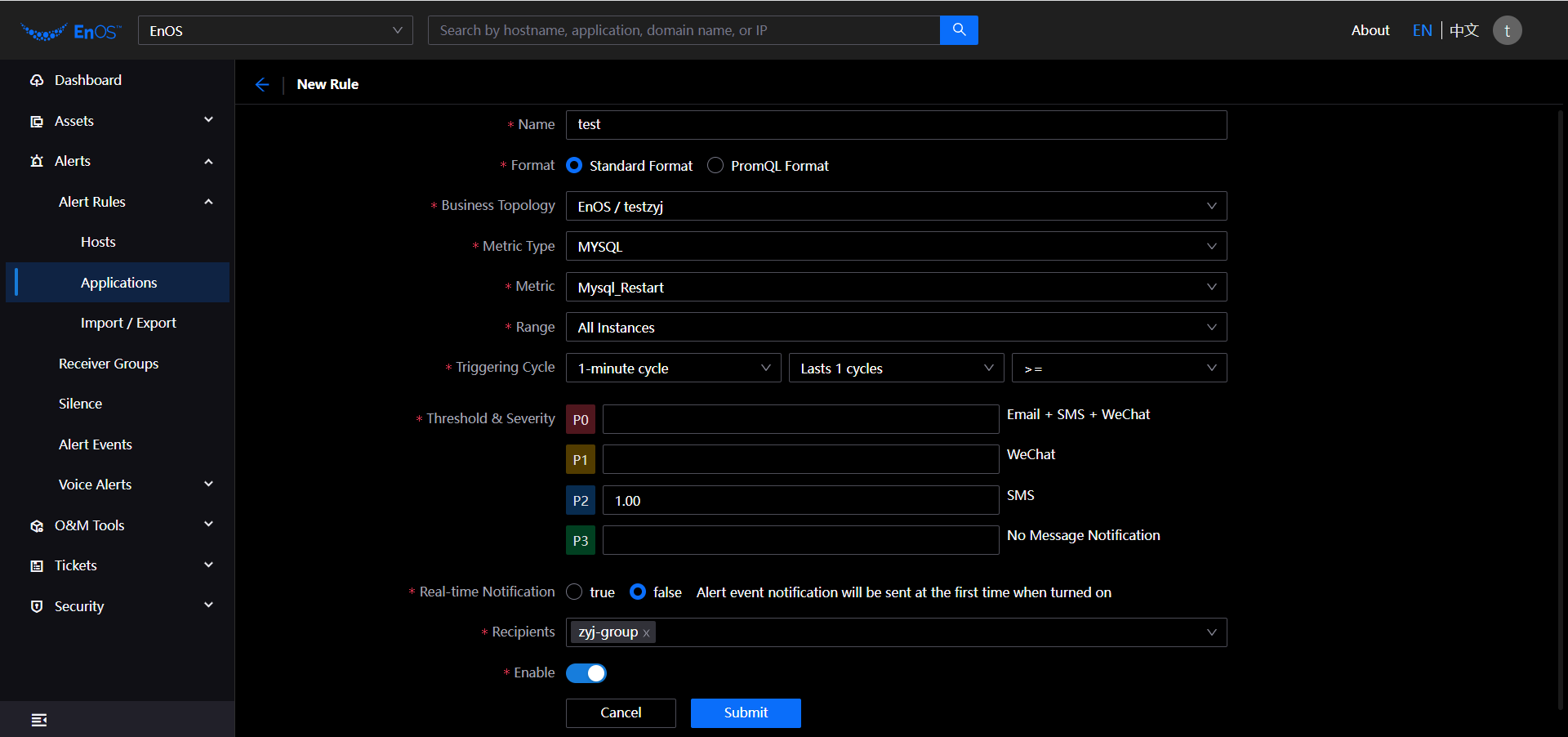Screen dimensions: 1568x737
Task: Open the EnOS organization dropdown
Action: coord(275,30)
